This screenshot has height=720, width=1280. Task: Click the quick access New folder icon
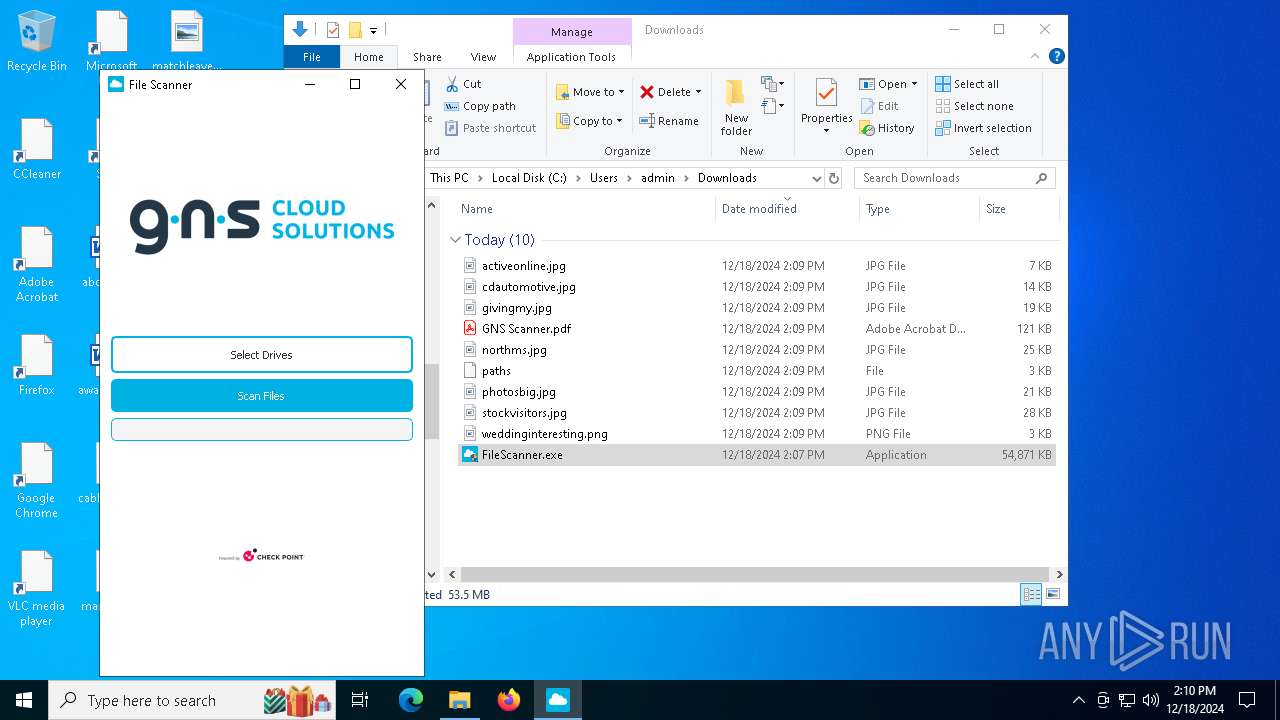click(x=355, y=30)
